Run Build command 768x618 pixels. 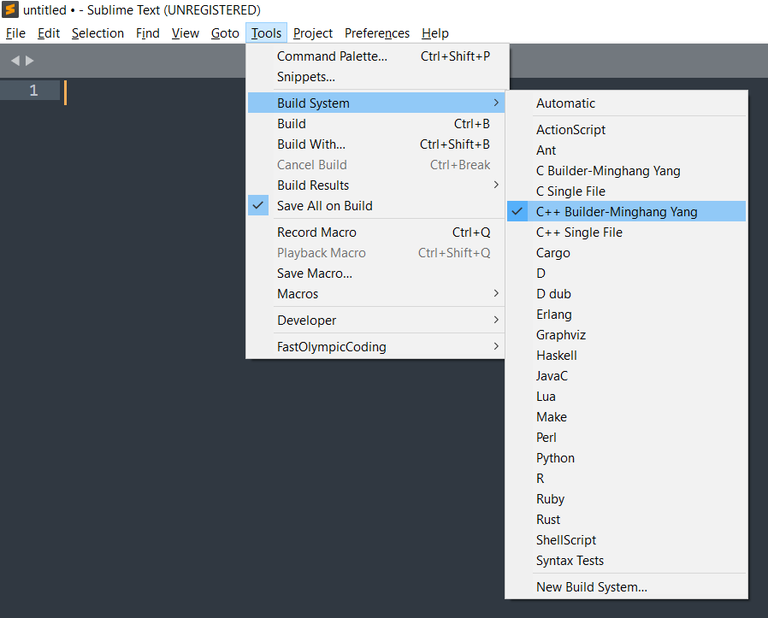[x=376, y=124]
